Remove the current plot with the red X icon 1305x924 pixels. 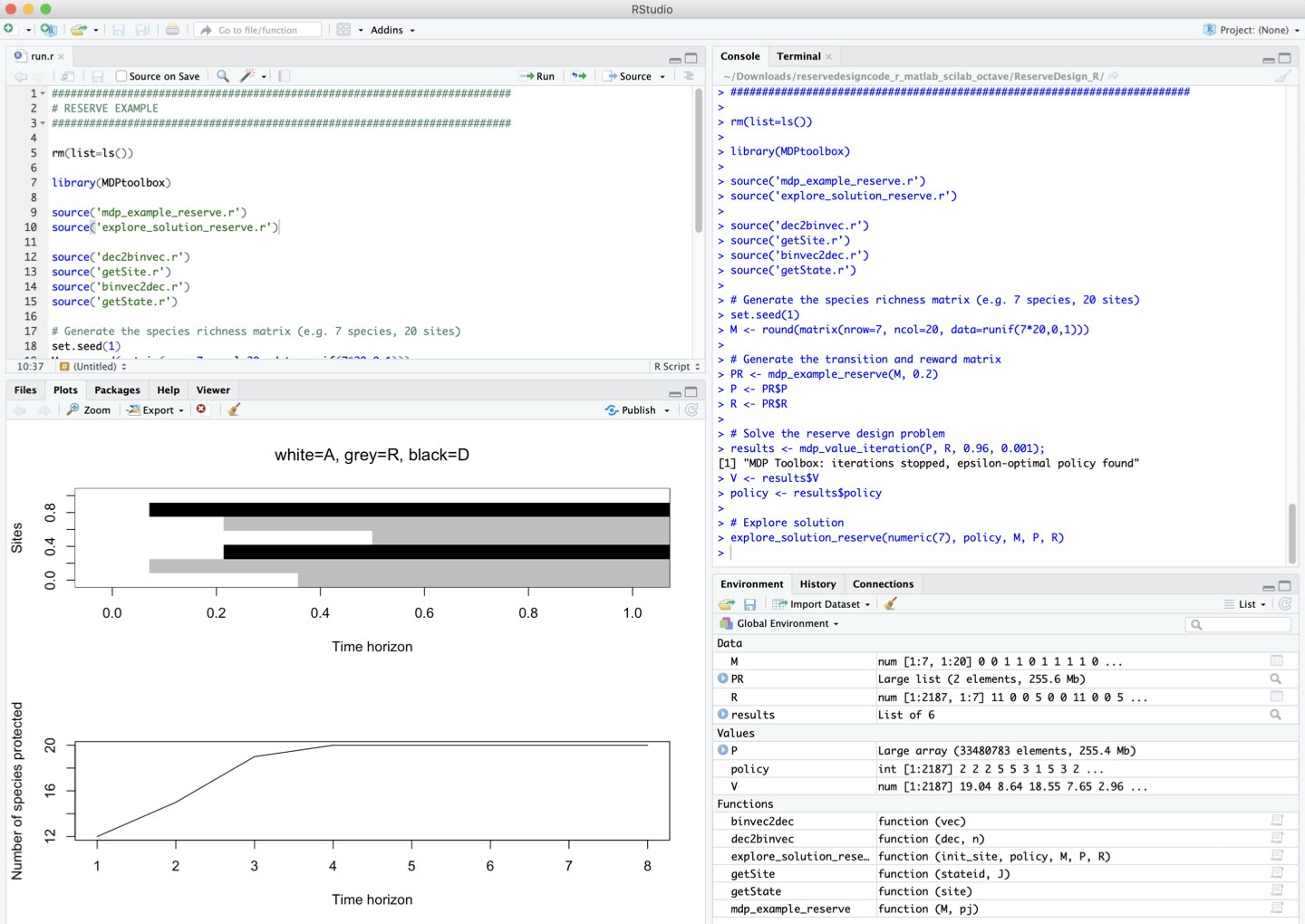pyautogui.click(x=201, y=409)
